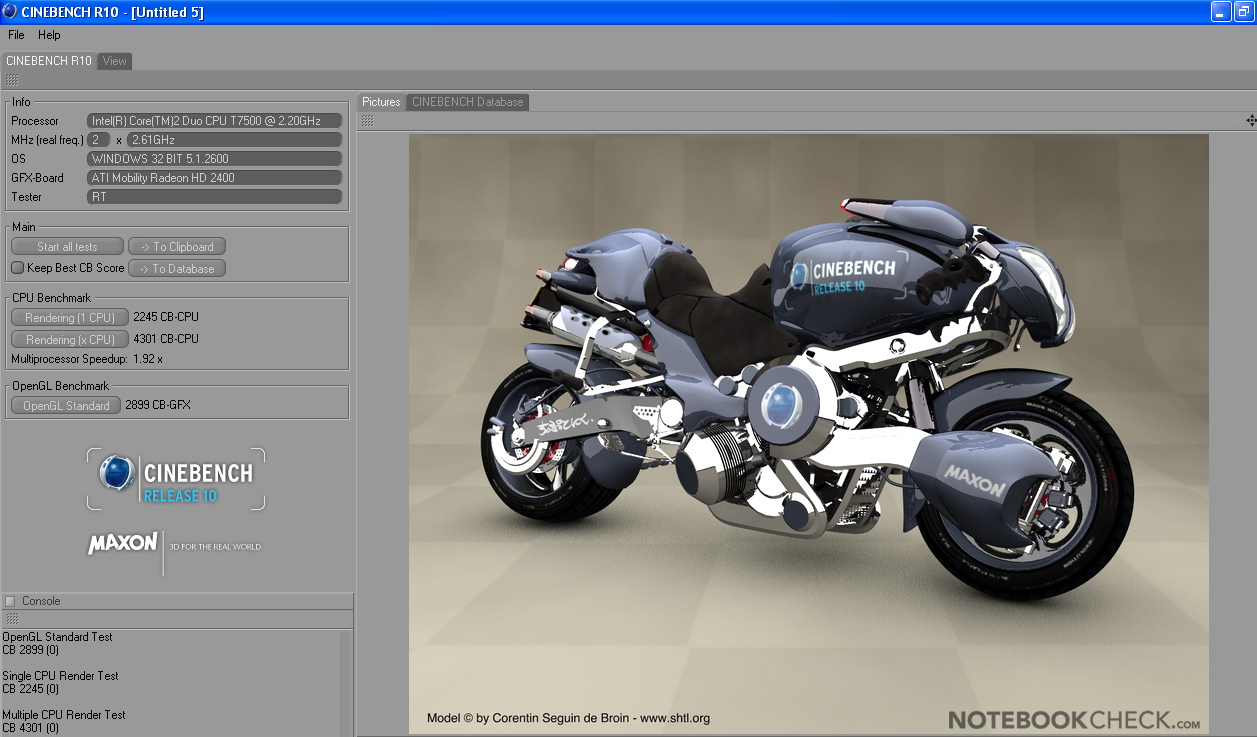
Task: Click the GFX-Board field
Action: coord(215,178)
